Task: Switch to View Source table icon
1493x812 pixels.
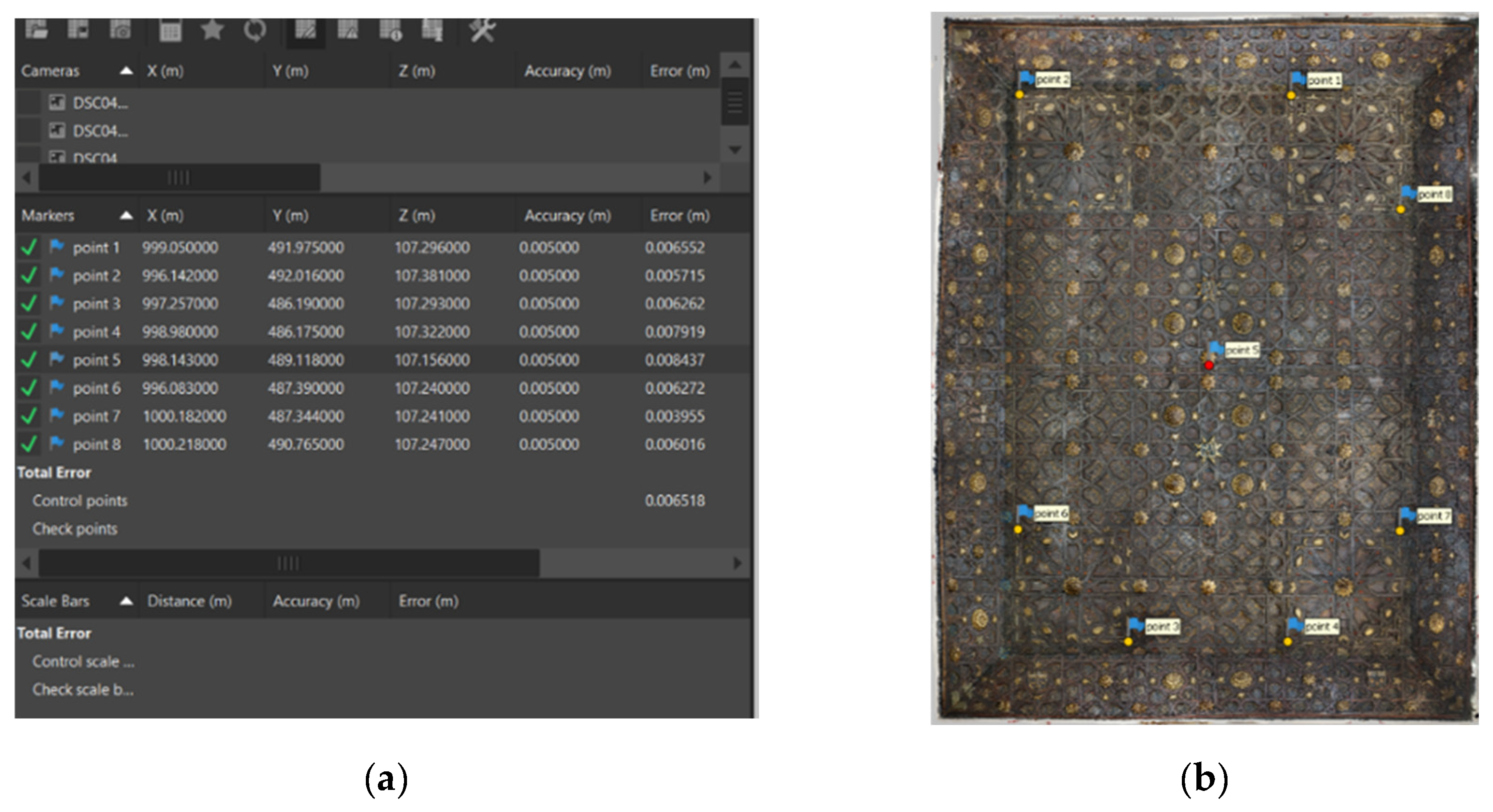Action: (x=305, y=29)
